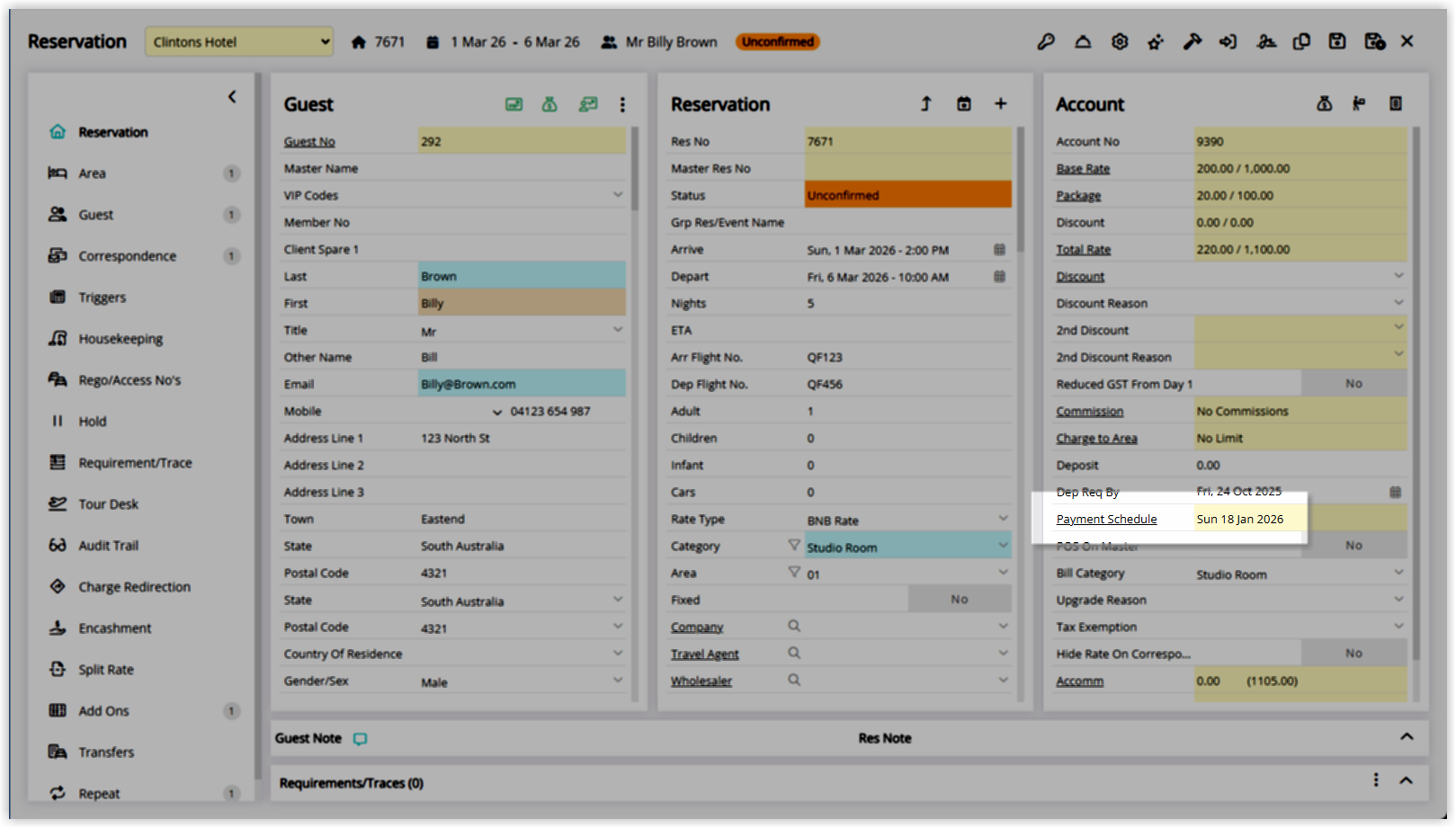
Task: Open calendar picker for Arrive date
Action: coord(999,249)
